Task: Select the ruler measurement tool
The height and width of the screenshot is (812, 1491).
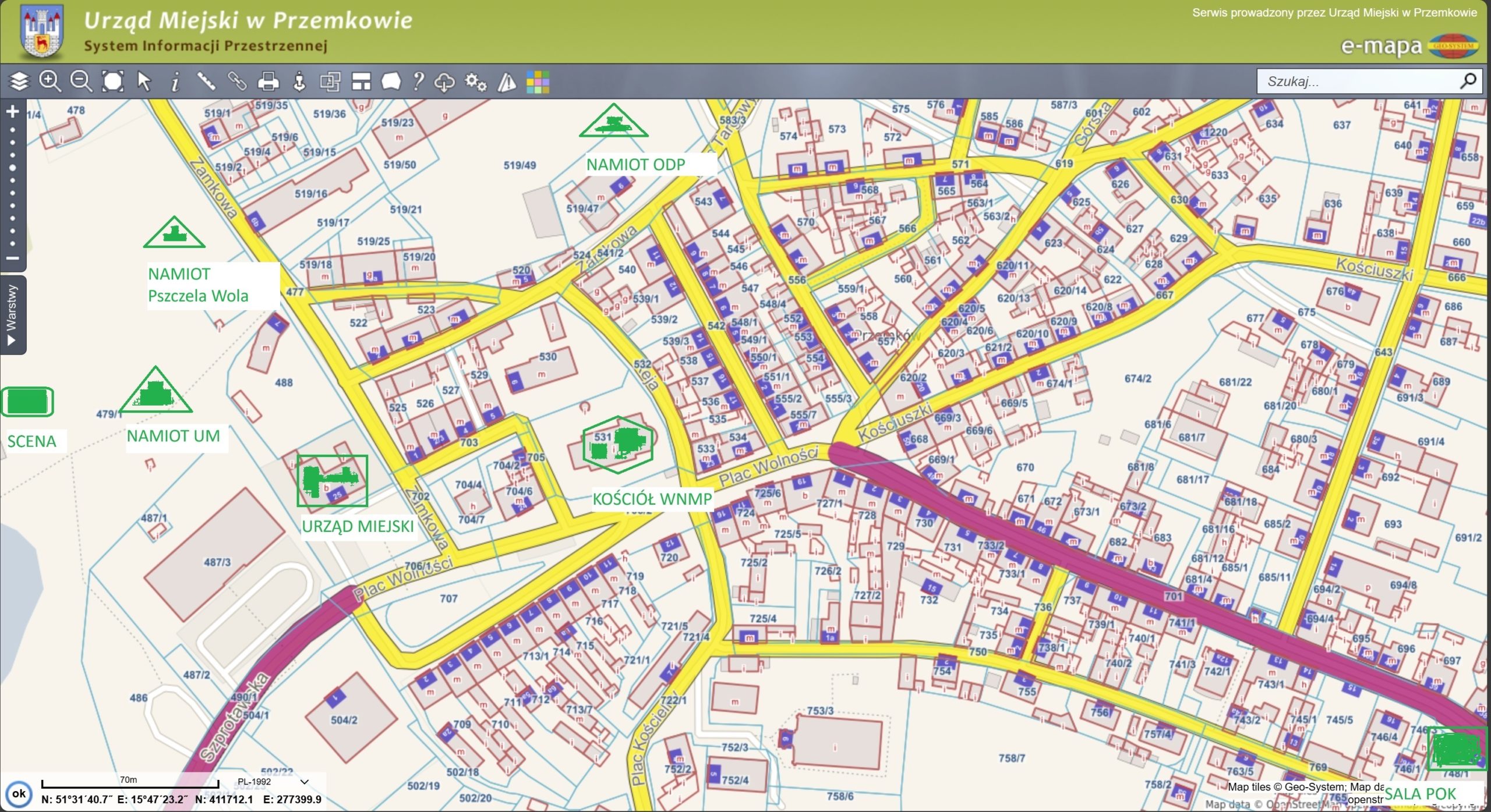Action: tap(206, 81)
